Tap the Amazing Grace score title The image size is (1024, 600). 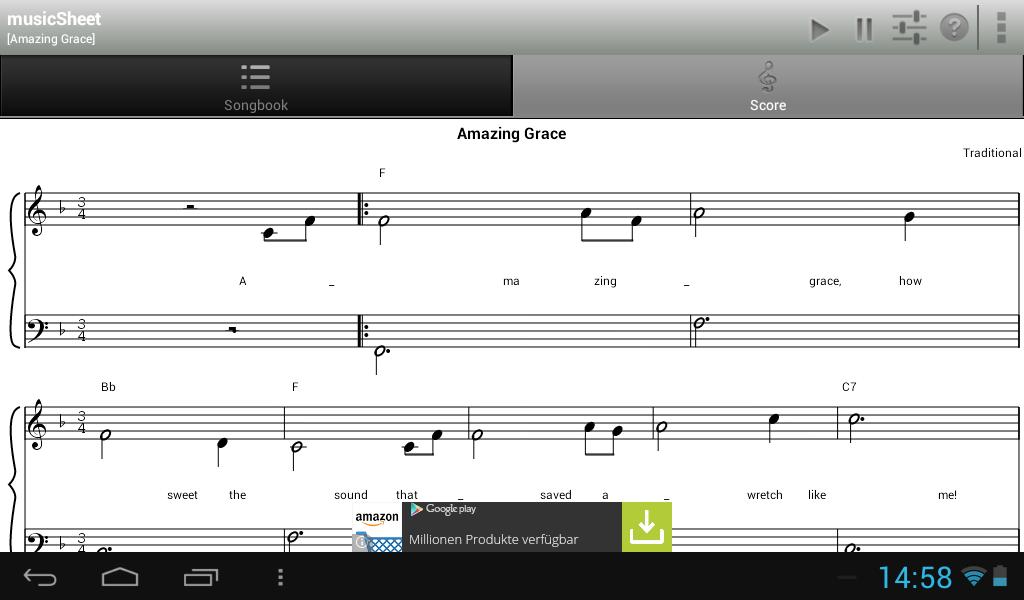tap(511, 134)
